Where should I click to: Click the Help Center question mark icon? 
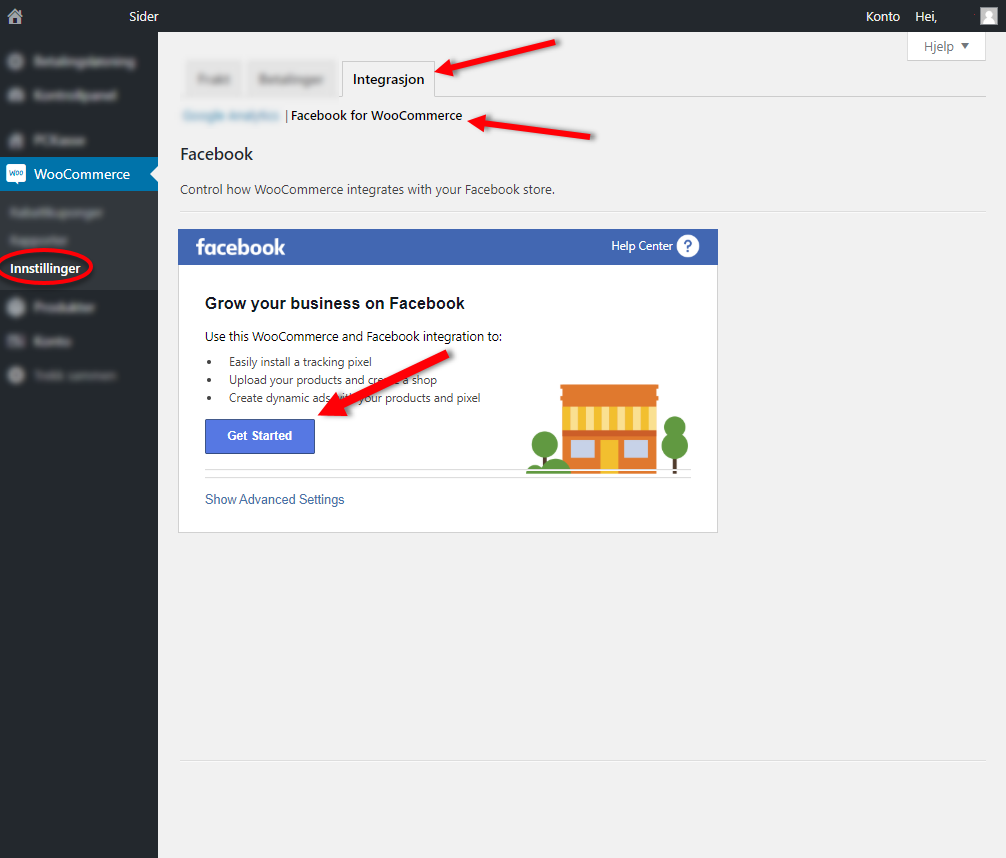click(688, 246)
